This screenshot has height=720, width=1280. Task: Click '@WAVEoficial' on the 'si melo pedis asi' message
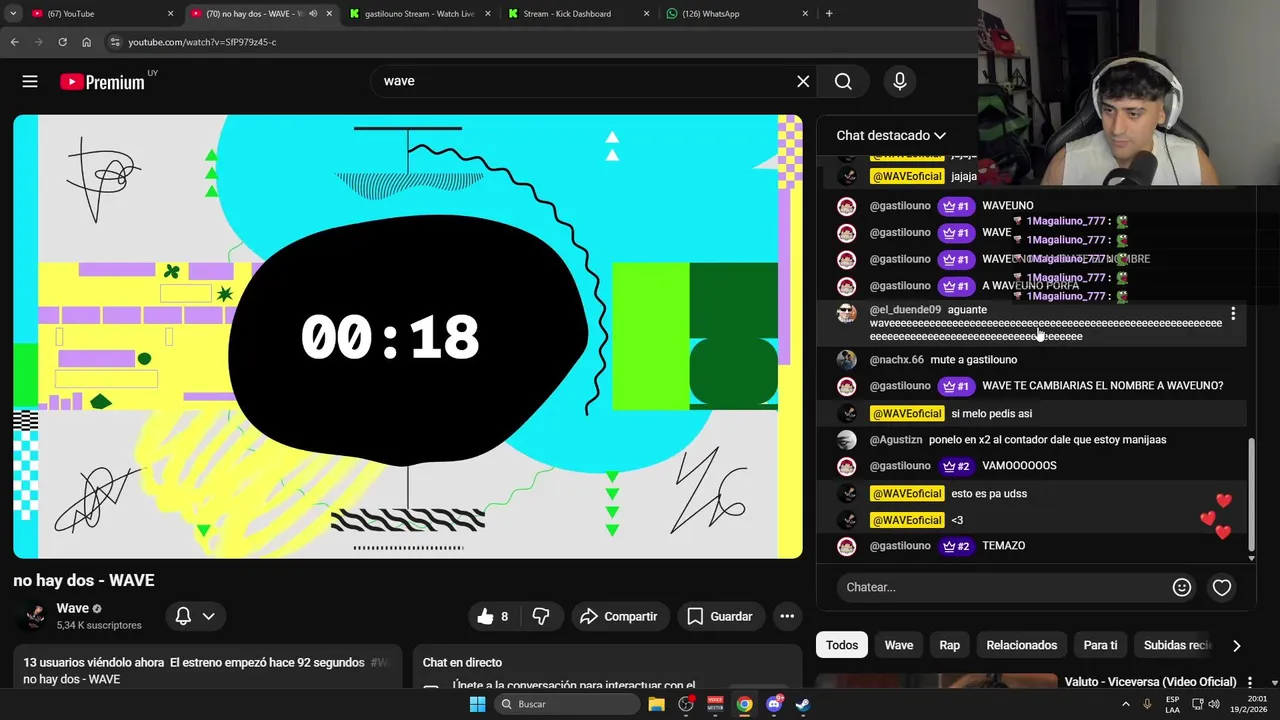(x=907, y=414)
